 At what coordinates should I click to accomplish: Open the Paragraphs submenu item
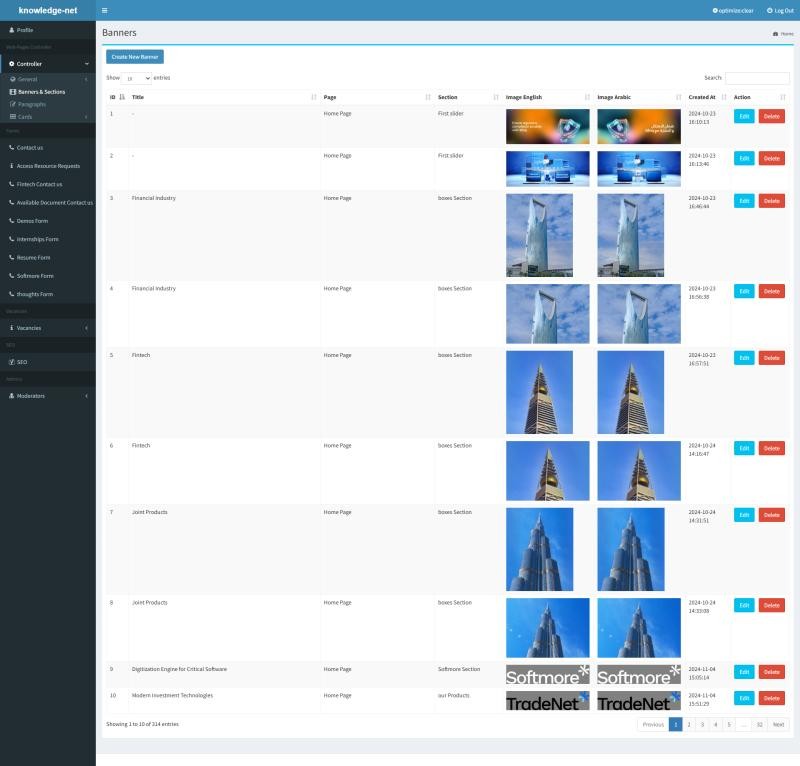(x=32, y=104)
